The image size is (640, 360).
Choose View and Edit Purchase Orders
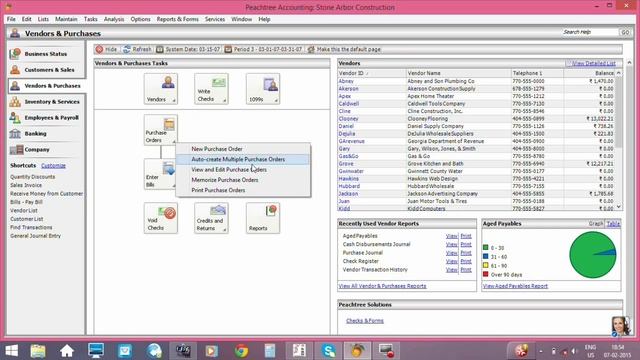243,169
